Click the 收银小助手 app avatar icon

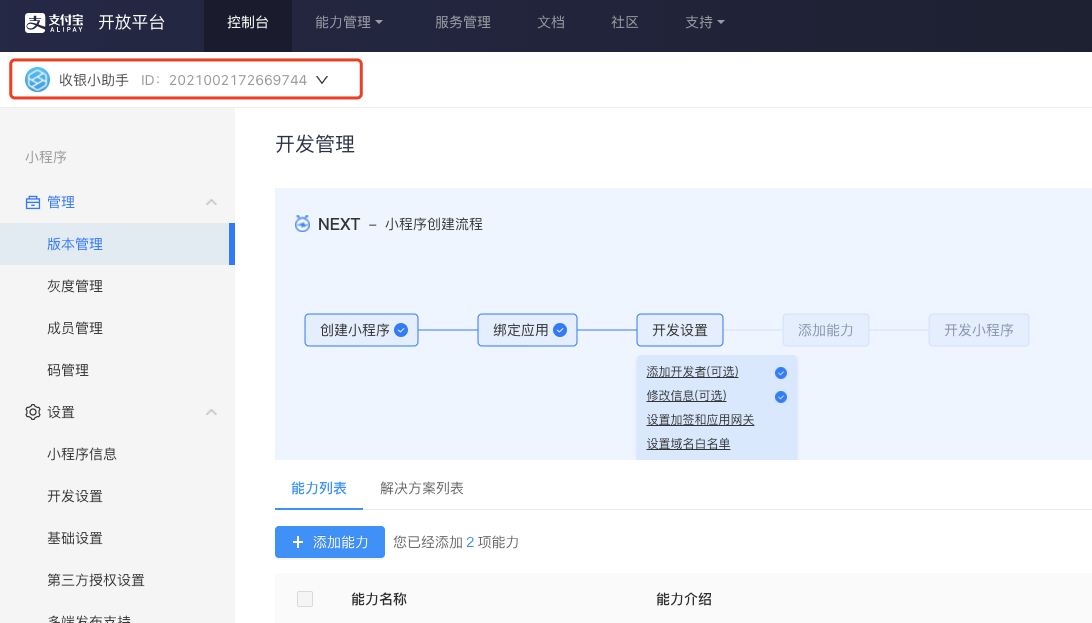point(38,79)
